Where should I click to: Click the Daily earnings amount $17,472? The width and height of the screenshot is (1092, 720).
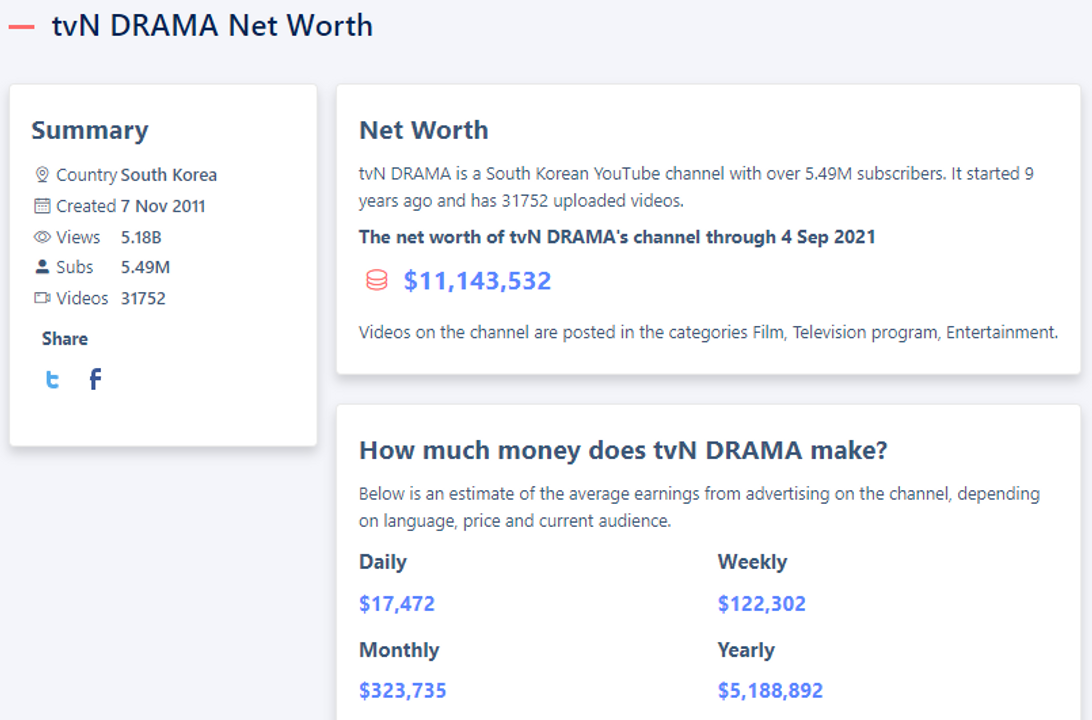tap(397, 603)
